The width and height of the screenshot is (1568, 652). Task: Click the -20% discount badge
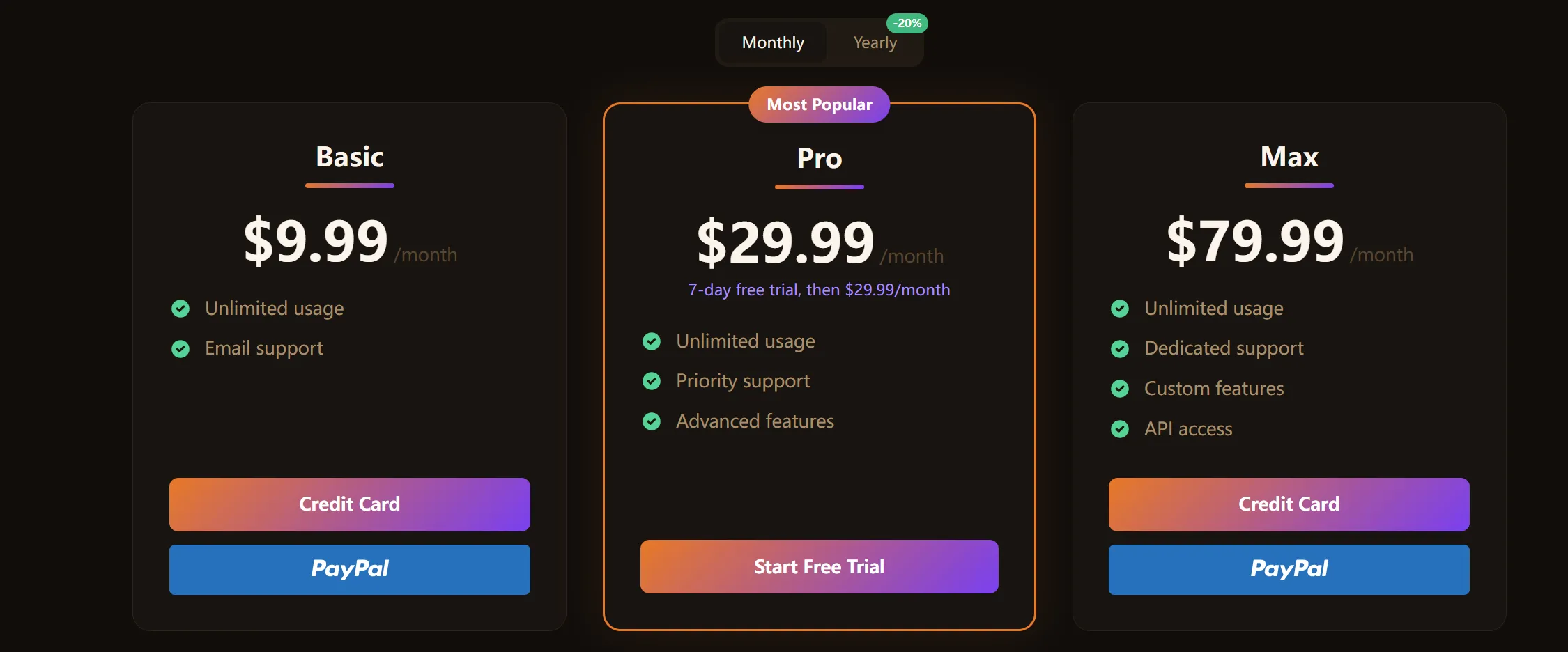coord(907,23)
